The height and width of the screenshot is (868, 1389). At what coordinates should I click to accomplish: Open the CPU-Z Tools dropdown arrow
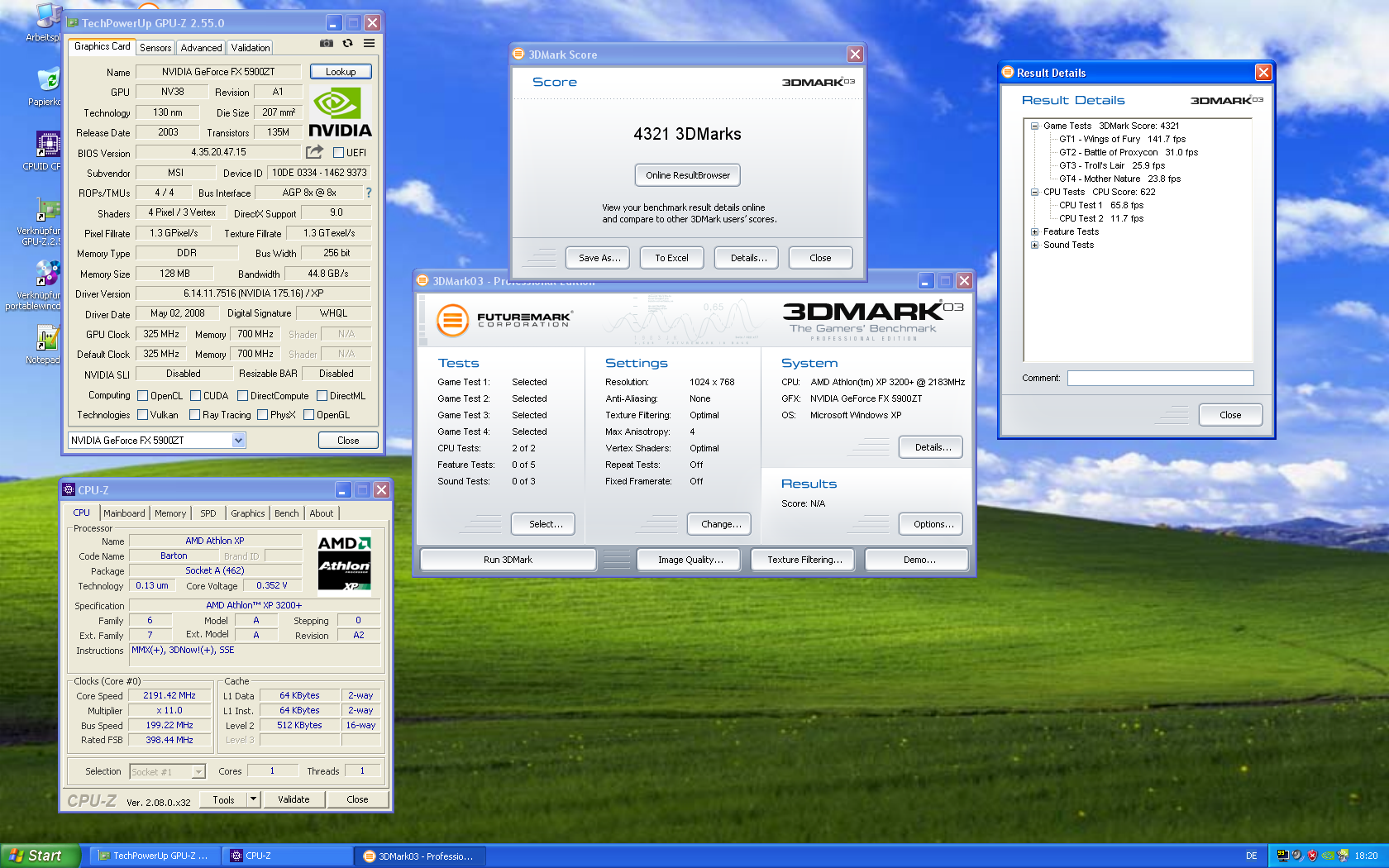254,799
